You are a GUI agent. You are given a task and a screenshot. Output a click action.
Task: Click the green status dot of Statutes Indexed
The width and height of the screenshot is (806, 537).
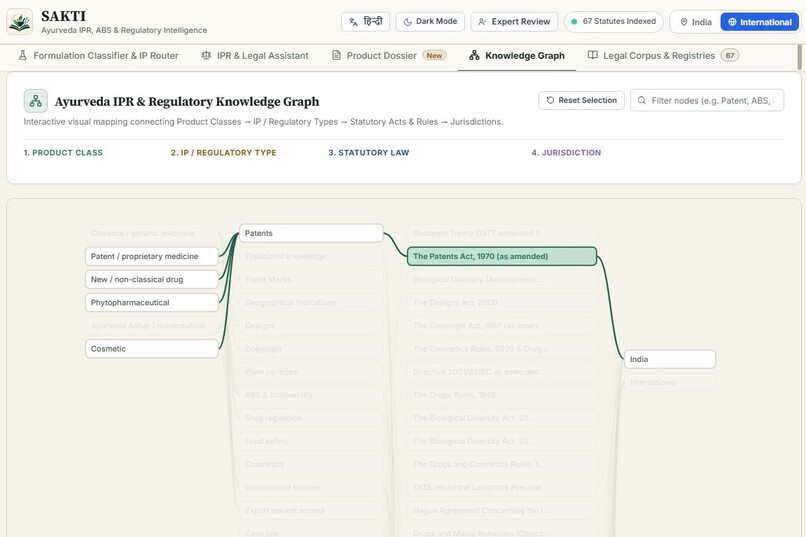click(574, 22)
